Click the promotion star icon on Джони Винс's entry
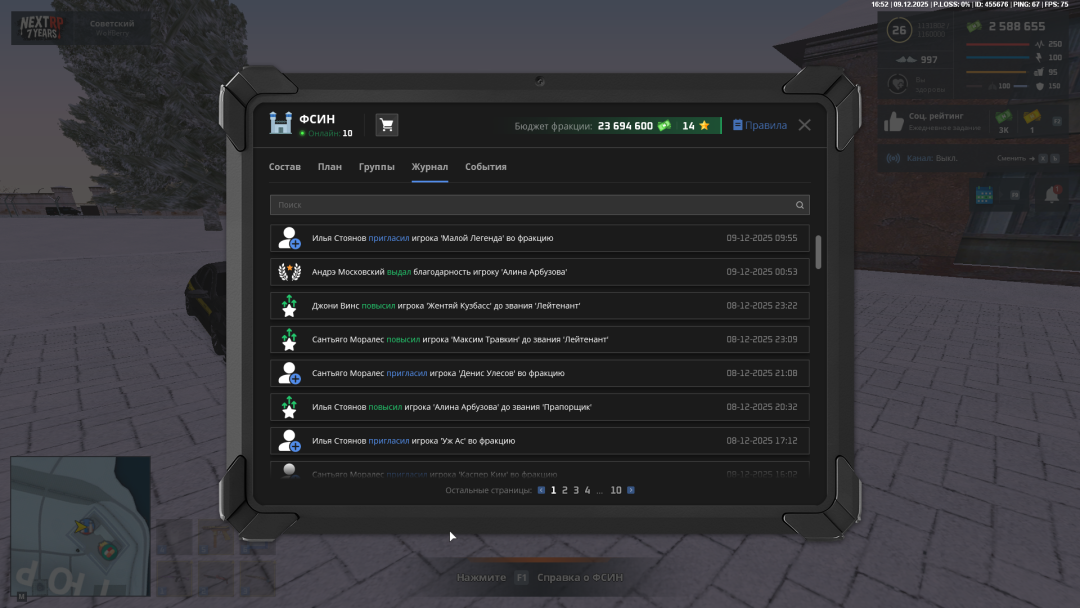 [x=289, y=305]
